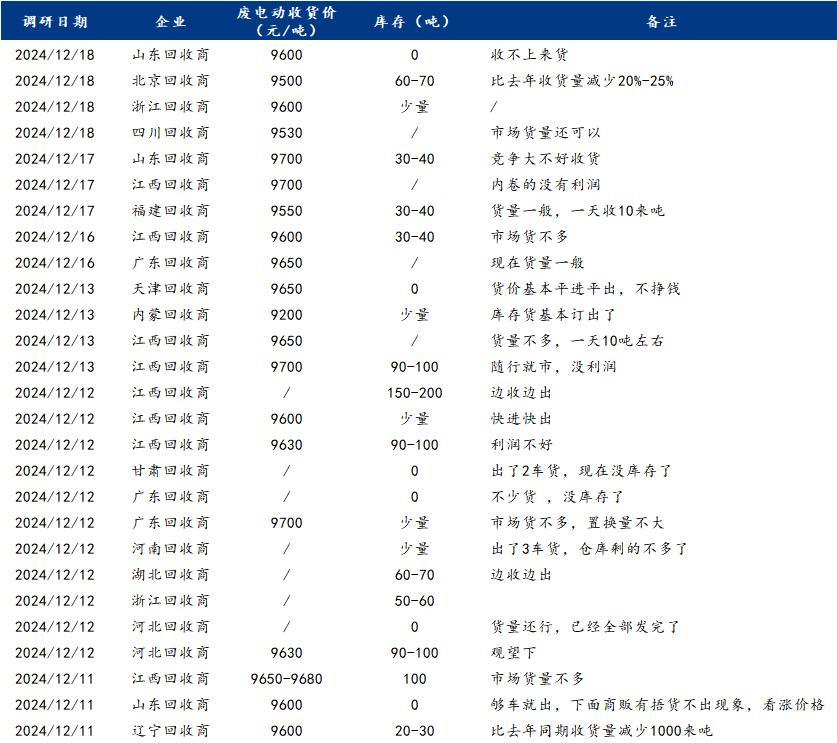Click the remark 观望下

click(x=513, y=653)
